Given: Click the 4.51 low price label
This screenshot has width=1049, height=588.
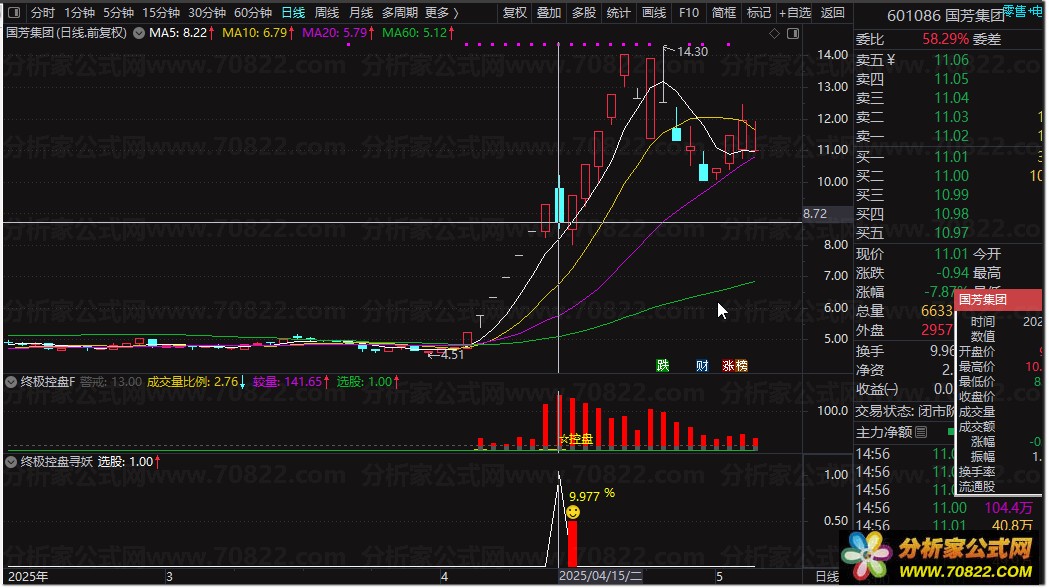Looking at the screenshot, I should (x=452, y=355).
